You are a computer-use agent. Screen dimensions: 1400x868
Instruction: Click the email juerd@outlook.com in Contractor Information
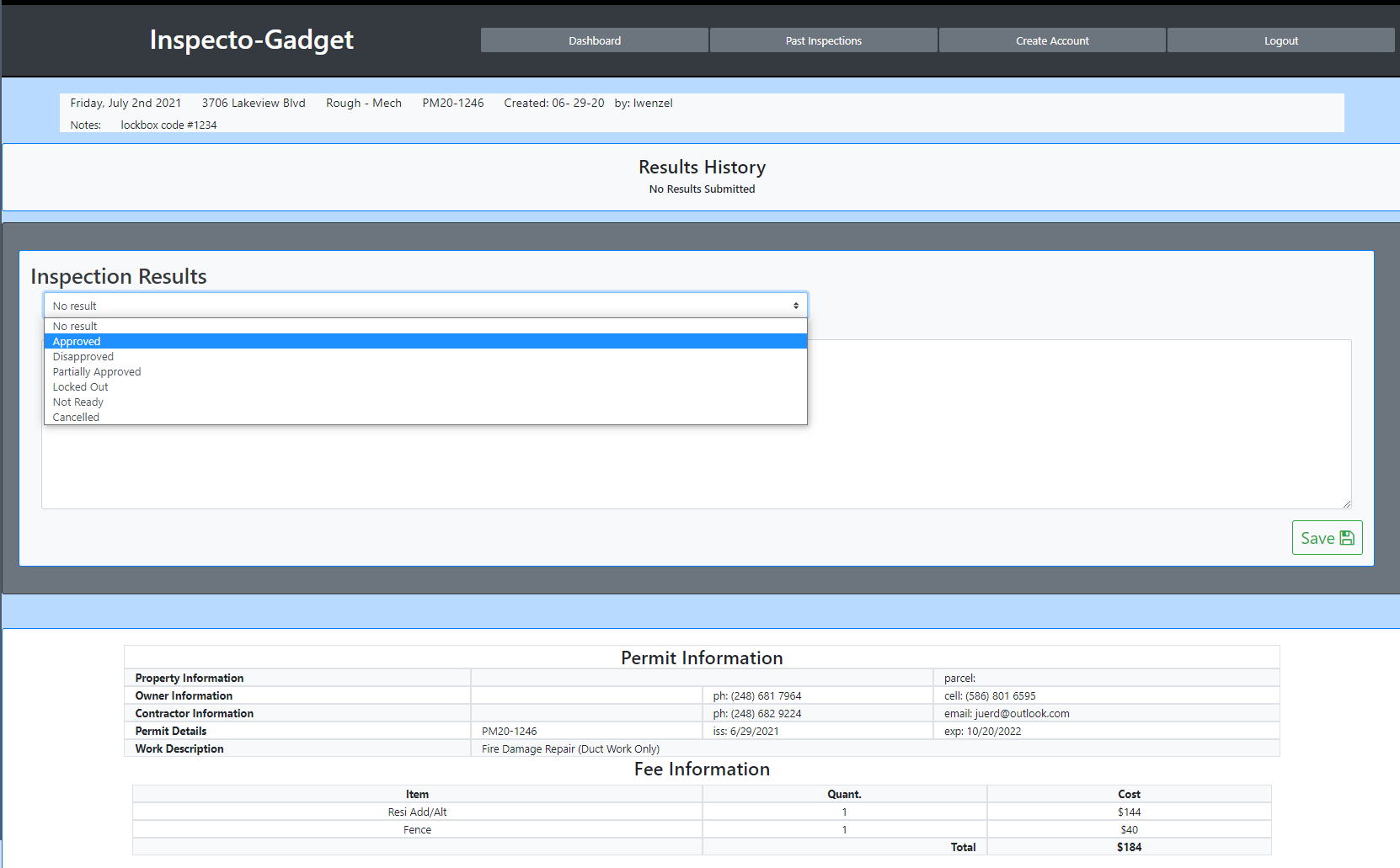1006,712
